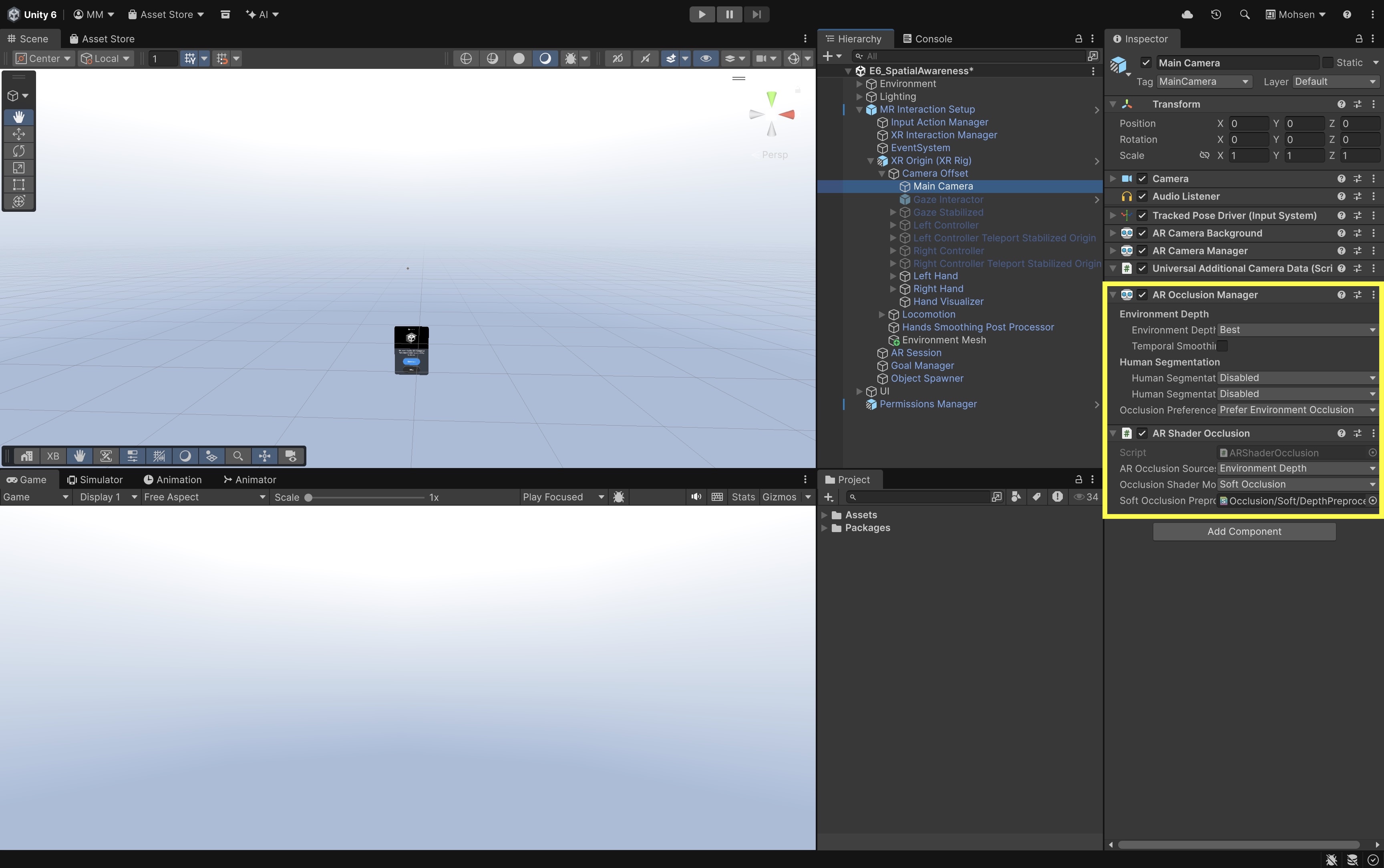Click the Play button

[x=702, y=14]
